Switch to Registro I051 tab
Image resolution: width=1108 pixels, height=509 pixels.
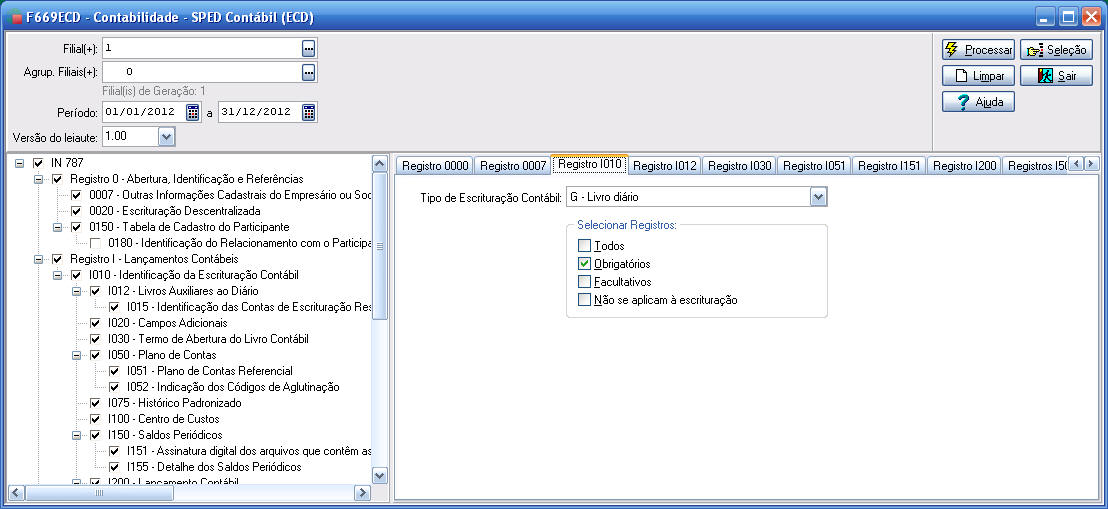click(x=815, y=166)
